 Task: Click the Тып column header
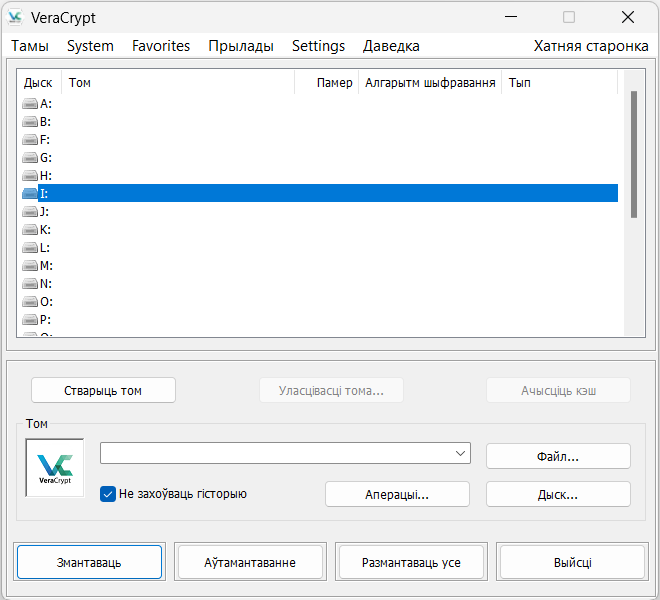[560, 83]
